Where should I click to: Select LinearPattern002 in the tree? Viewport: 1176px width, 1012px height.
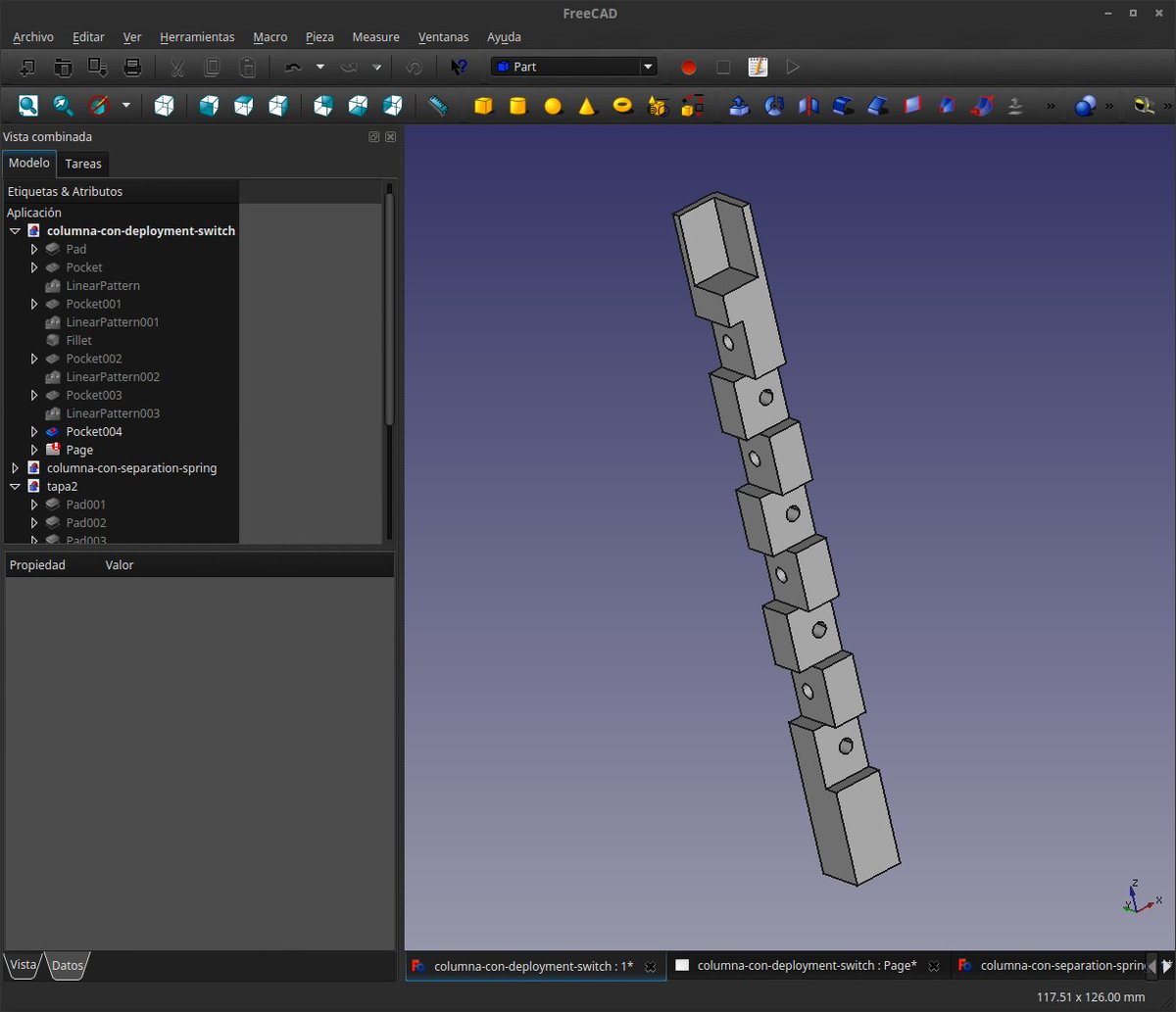point(113,377)
